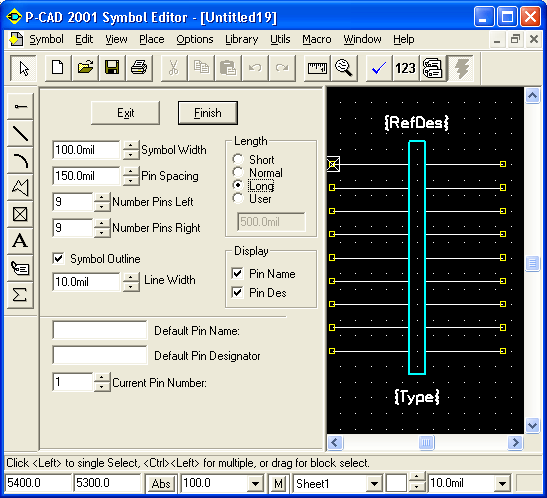The height and width of the screenshot is (498, 547).
Task: Expand the 100.0 grid size dropdown
Action: pos(255,484)
